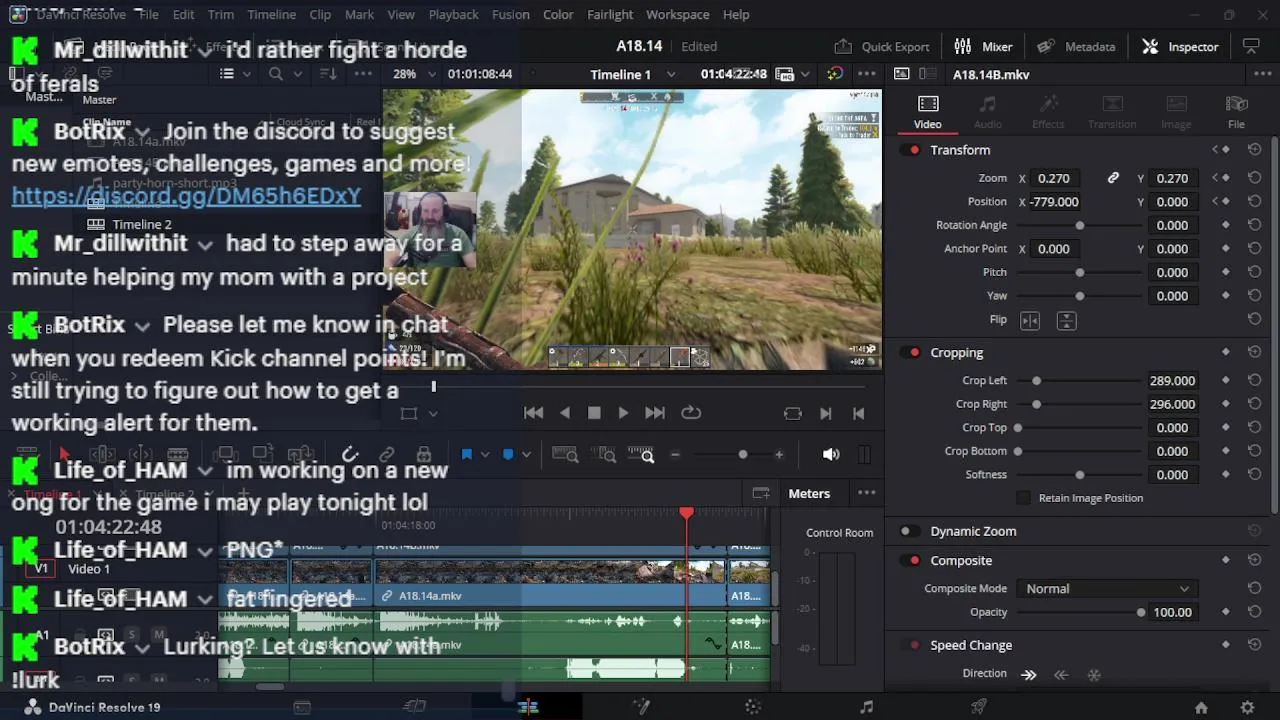
Task: Open the Fairlight menu
Action: pyautogui.click(x=610, y=14)
